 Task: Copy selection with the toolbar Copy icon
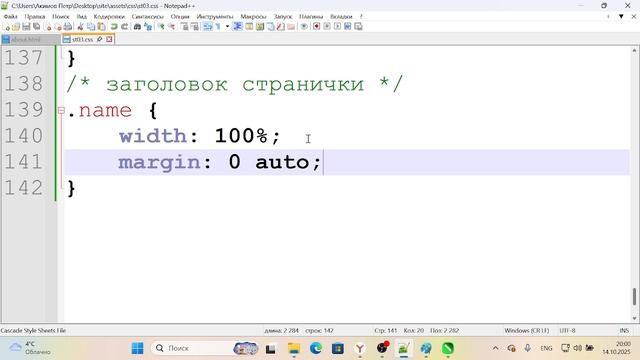coord(91,27)
